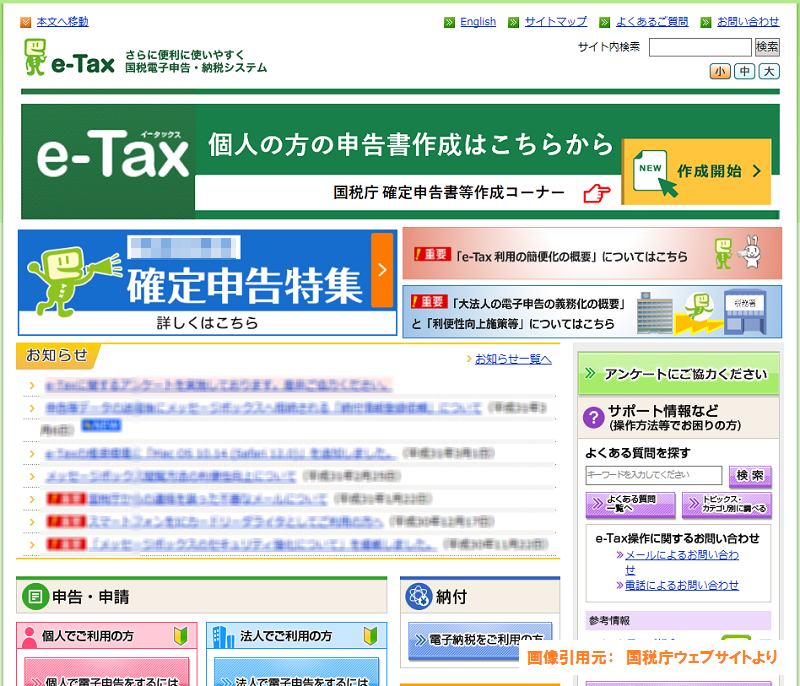Click the beginner mark beside 法人でご利用の方
The width and height of the screenshot is (800, 686).
click(x=370, y=636)
